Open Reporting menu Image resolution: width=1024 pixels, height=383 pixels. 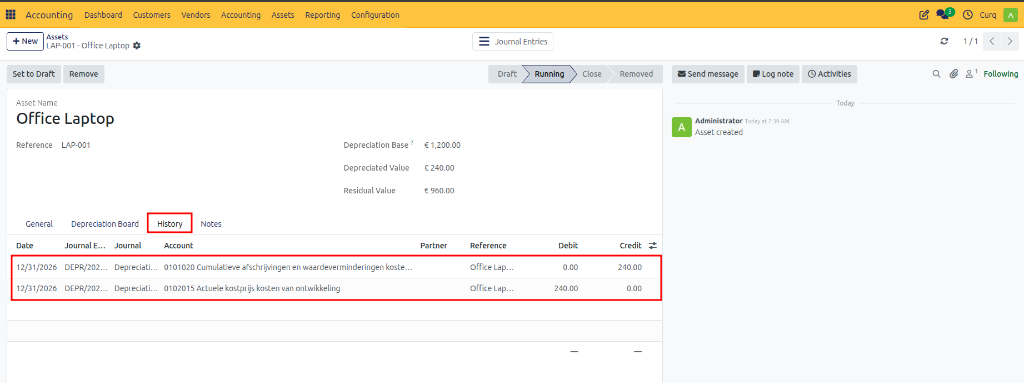[322, 14]
